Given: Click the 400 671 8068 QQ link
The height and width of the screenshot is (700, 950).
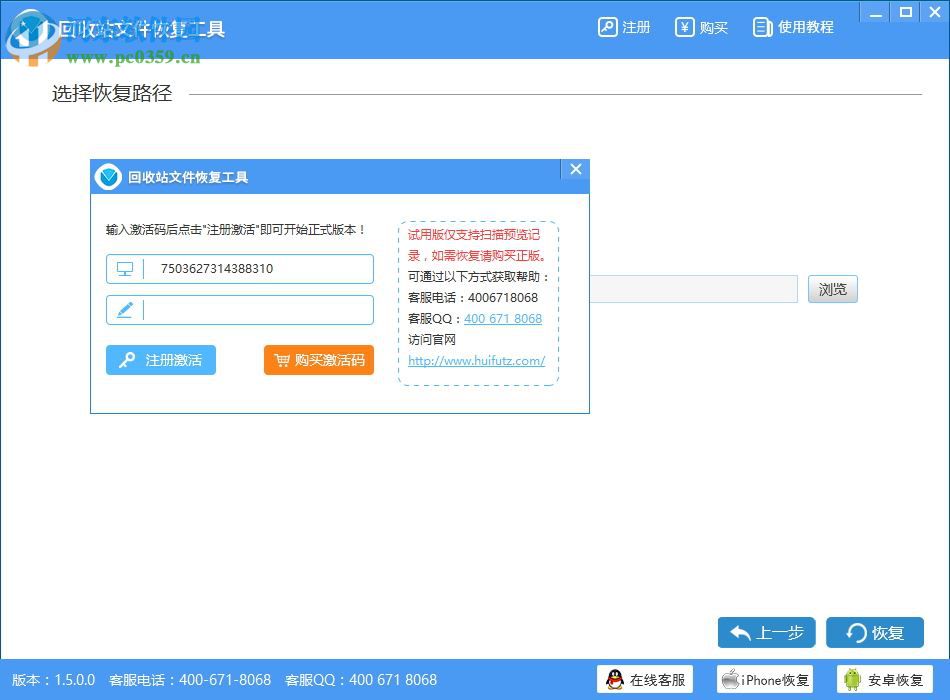Looking at the screenshot, I should click(502, 318).
